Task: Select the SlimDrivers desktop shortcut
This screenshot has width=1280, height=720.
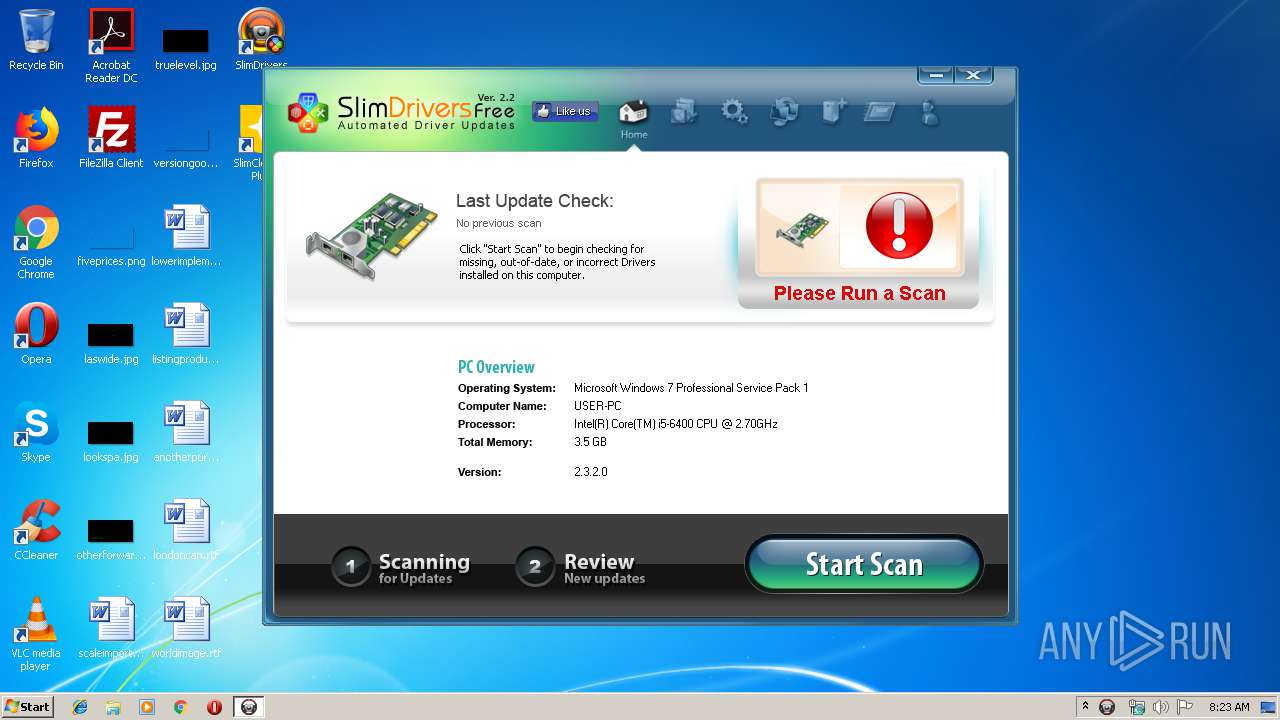Action: [x=261, y=40]
